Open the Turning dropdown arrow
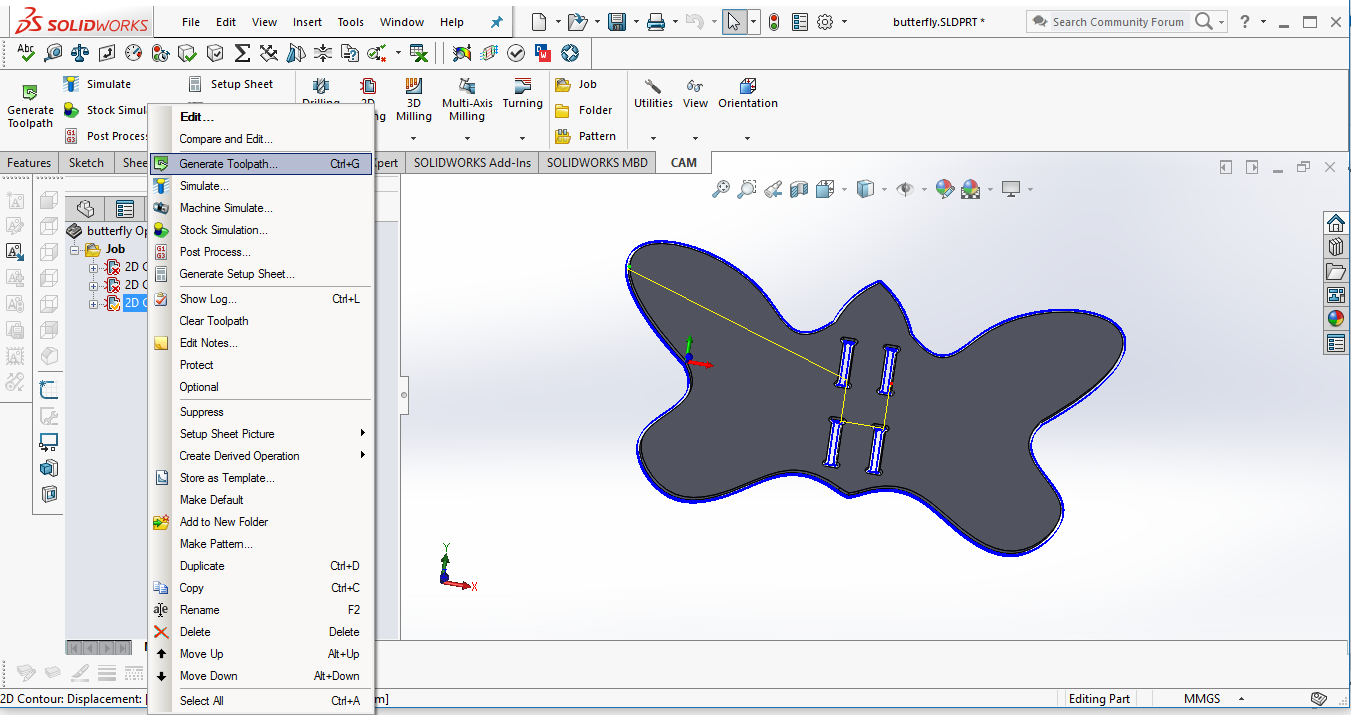The width and height of the screenshot is (1351, 715). click(522, 138)
